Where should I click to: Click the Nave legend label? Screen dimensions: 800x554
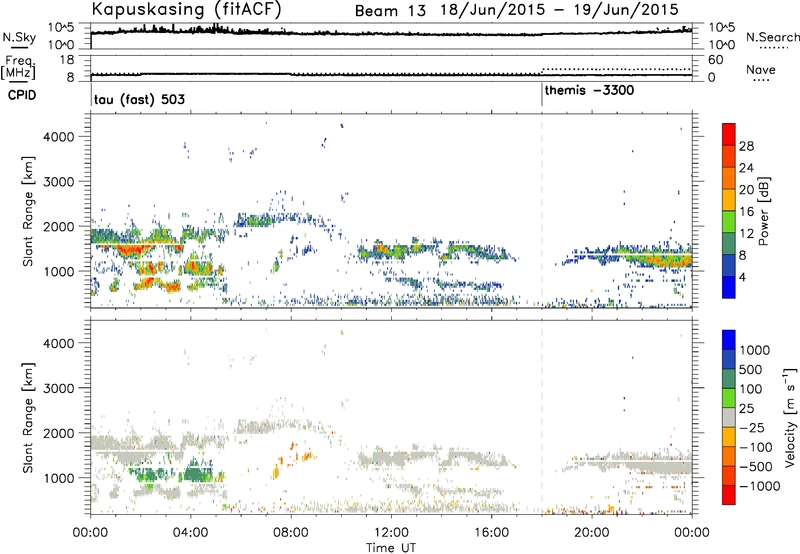pyautogui.click(x=761, y=70)
